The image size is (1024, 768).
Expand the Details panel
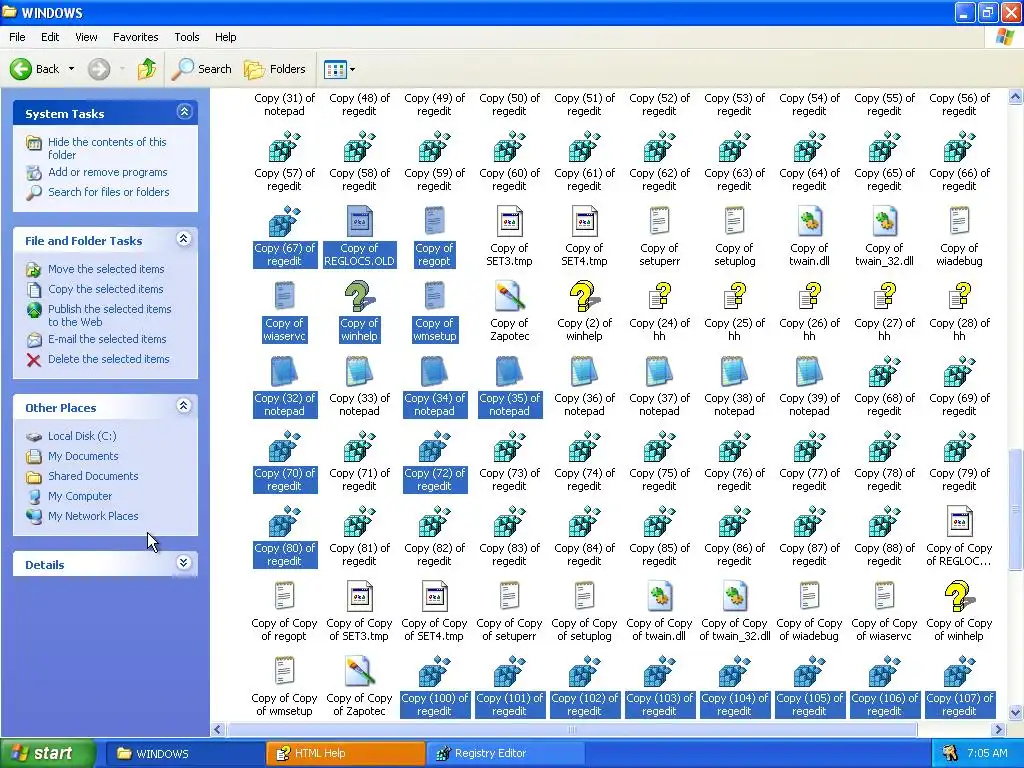[x=184, y=563]
